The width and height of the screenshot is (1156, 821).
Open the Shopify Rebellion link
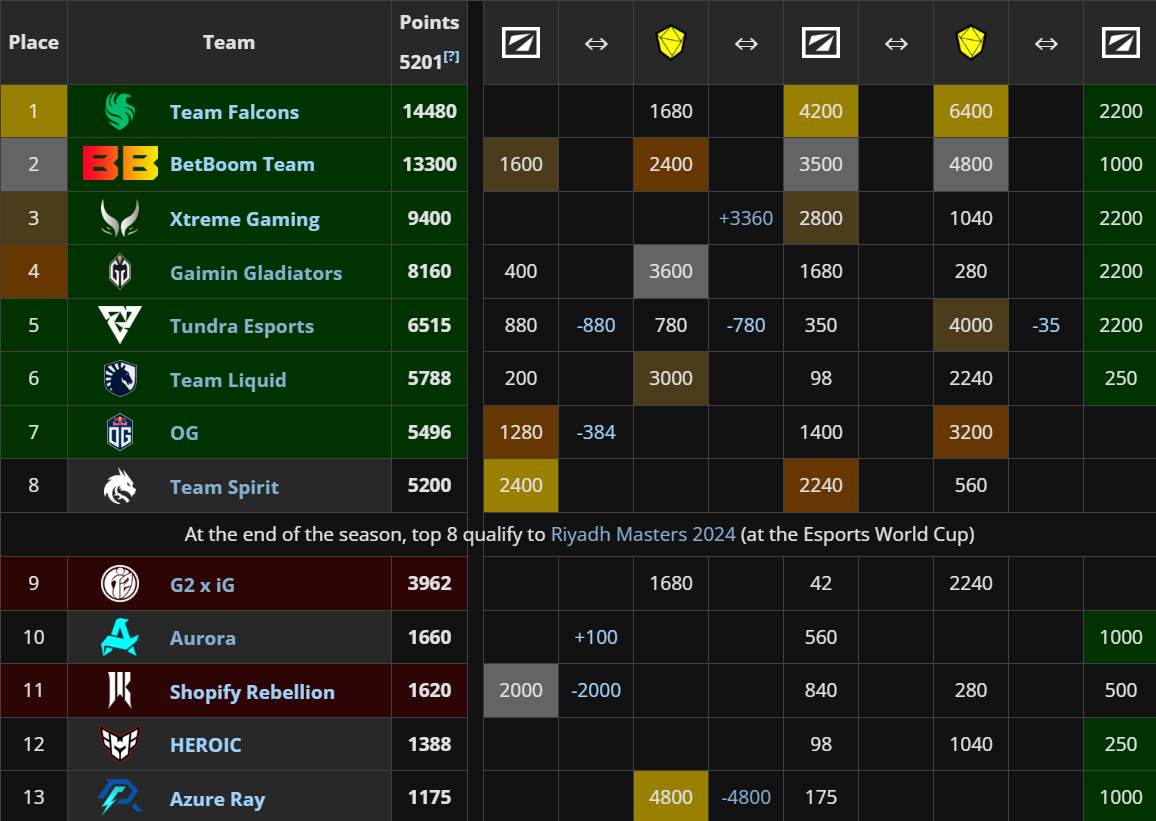[x=252, y=691]
